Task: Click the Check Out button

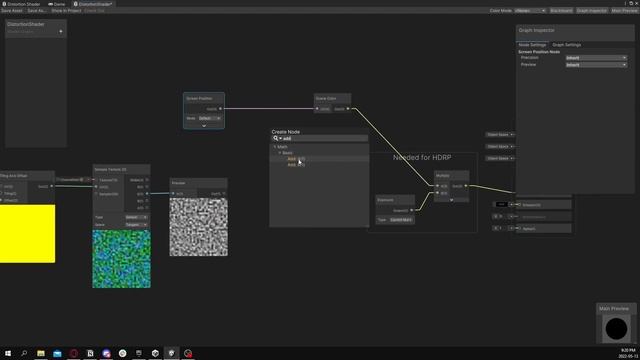Action: tap(94, 11)
